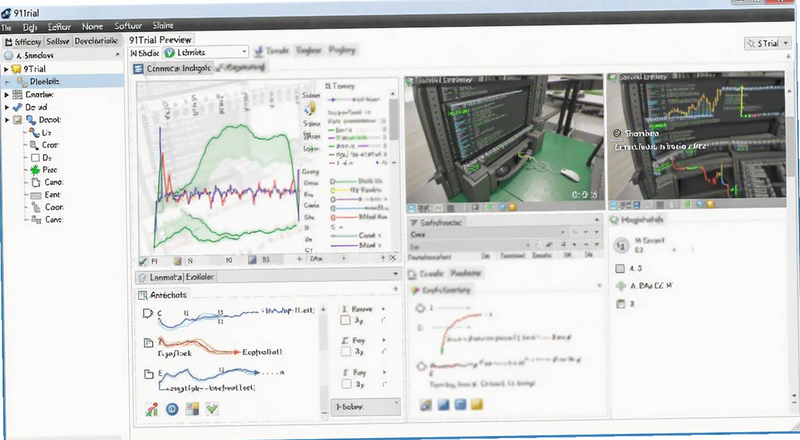Click the round icon beside M Eacard entry
The width and height of the screenshot is (800, 440).
point(621,246)
